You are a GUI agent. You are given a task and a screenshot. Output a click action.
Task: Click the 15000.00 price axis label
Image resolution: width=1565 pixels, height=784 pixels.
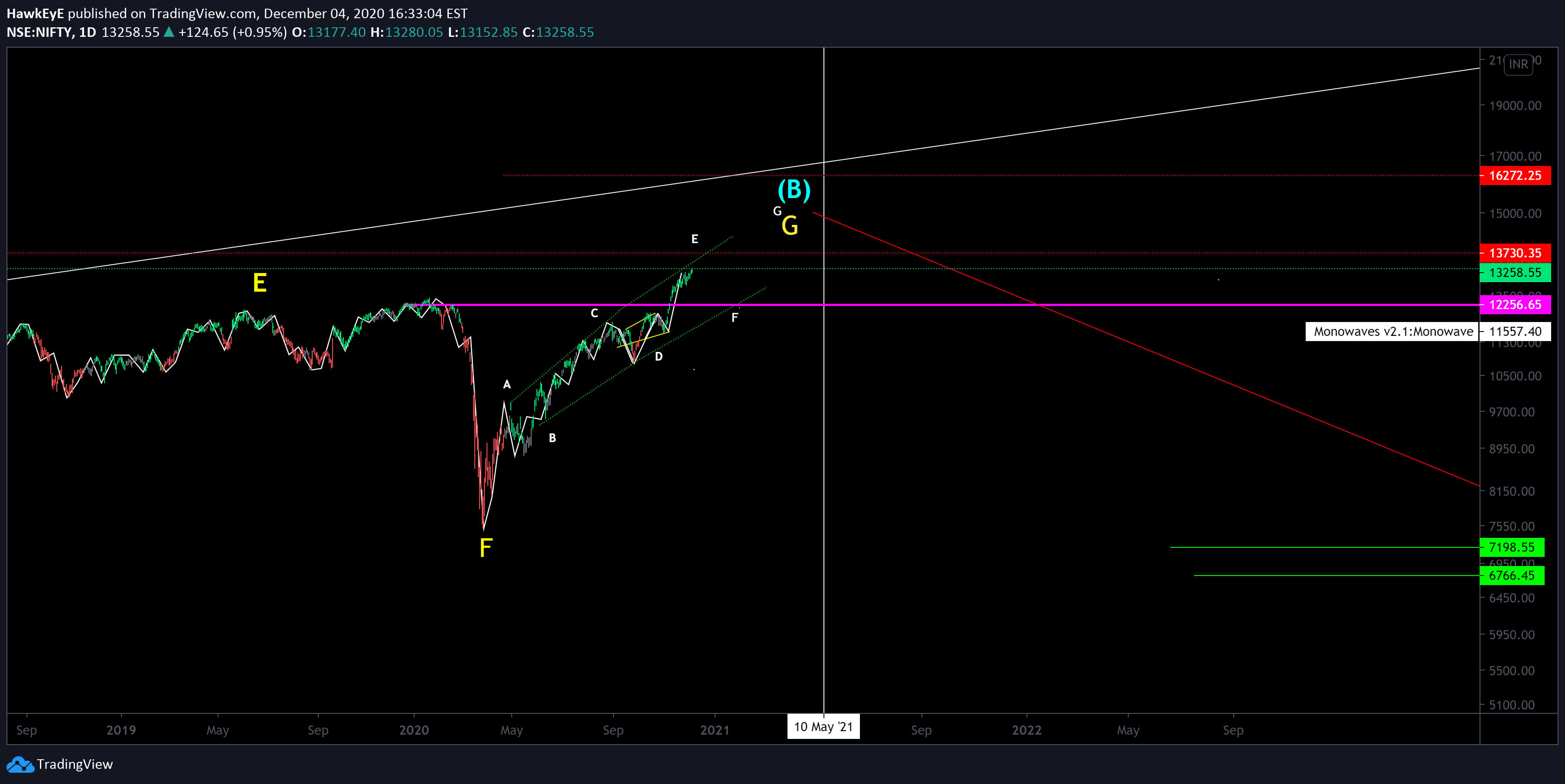coord(1515,214)
